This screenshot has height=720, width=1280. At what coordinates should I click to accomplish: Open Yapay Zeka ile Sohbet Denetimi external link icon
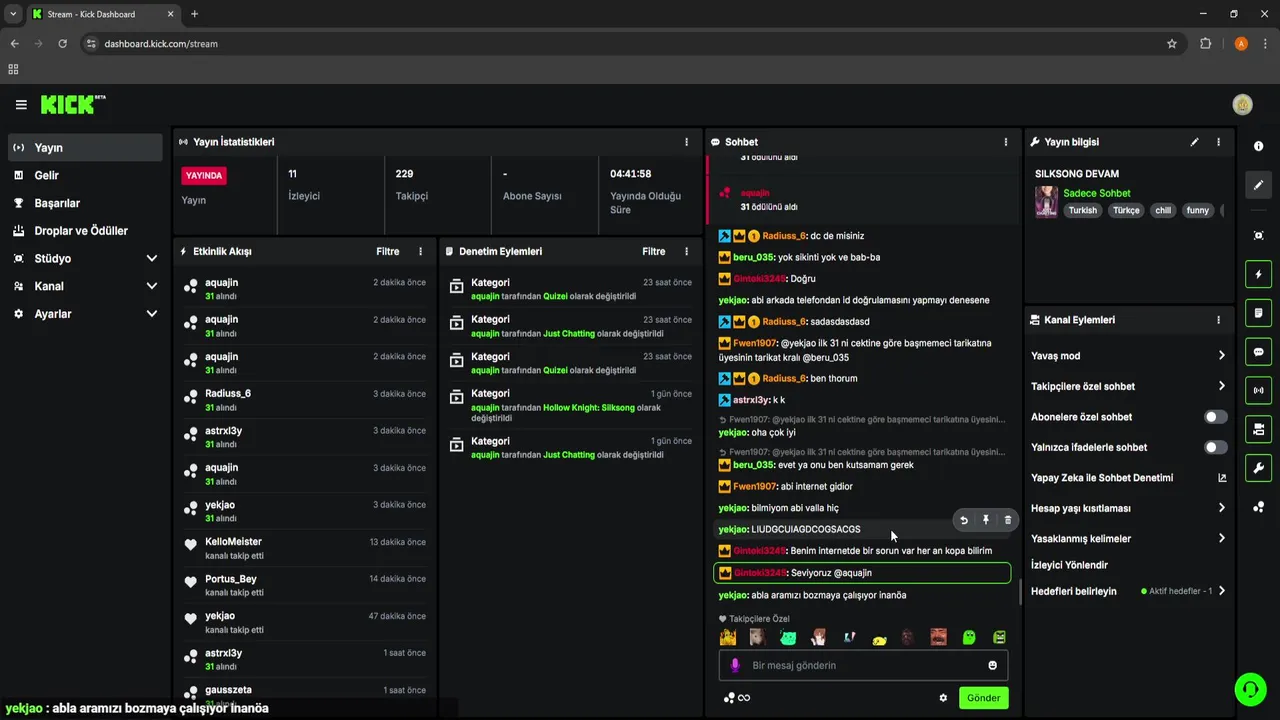click(1222, 478)
